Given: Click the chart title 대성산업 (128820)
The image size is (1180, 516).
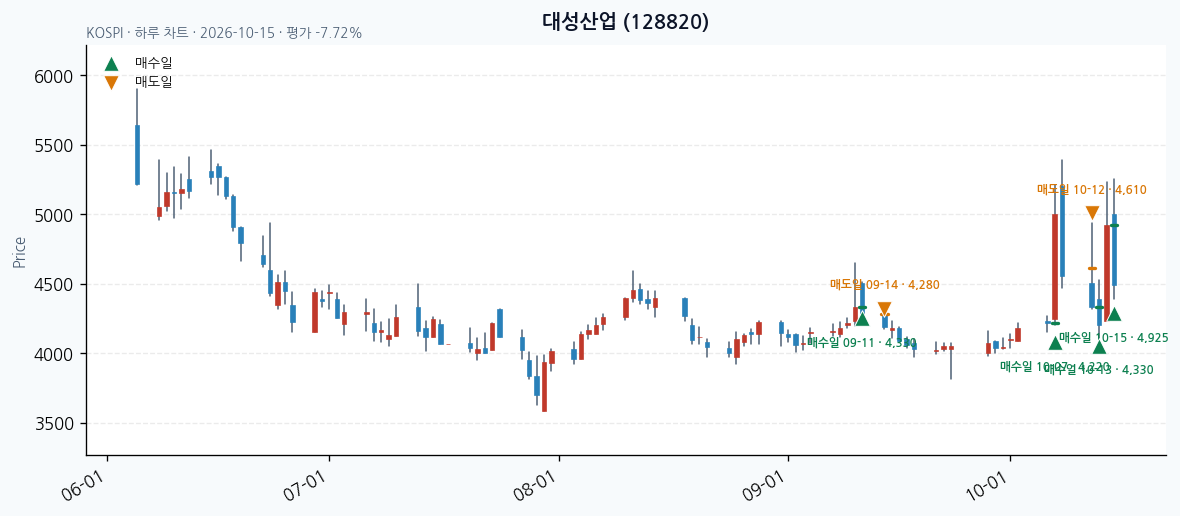Looking at the screenshot, I should (x=625, y=22).
